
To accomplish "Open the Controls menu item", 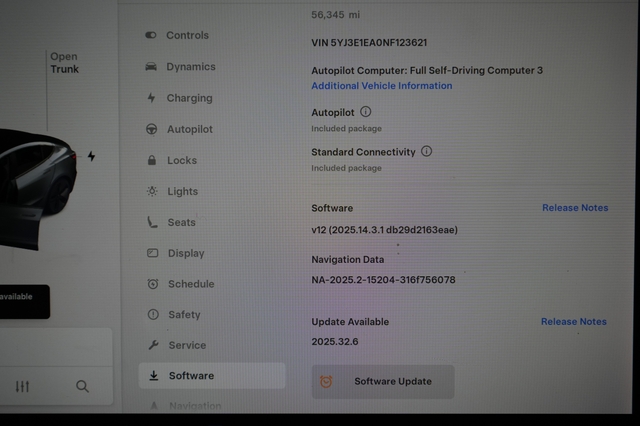I will [177, 35].
